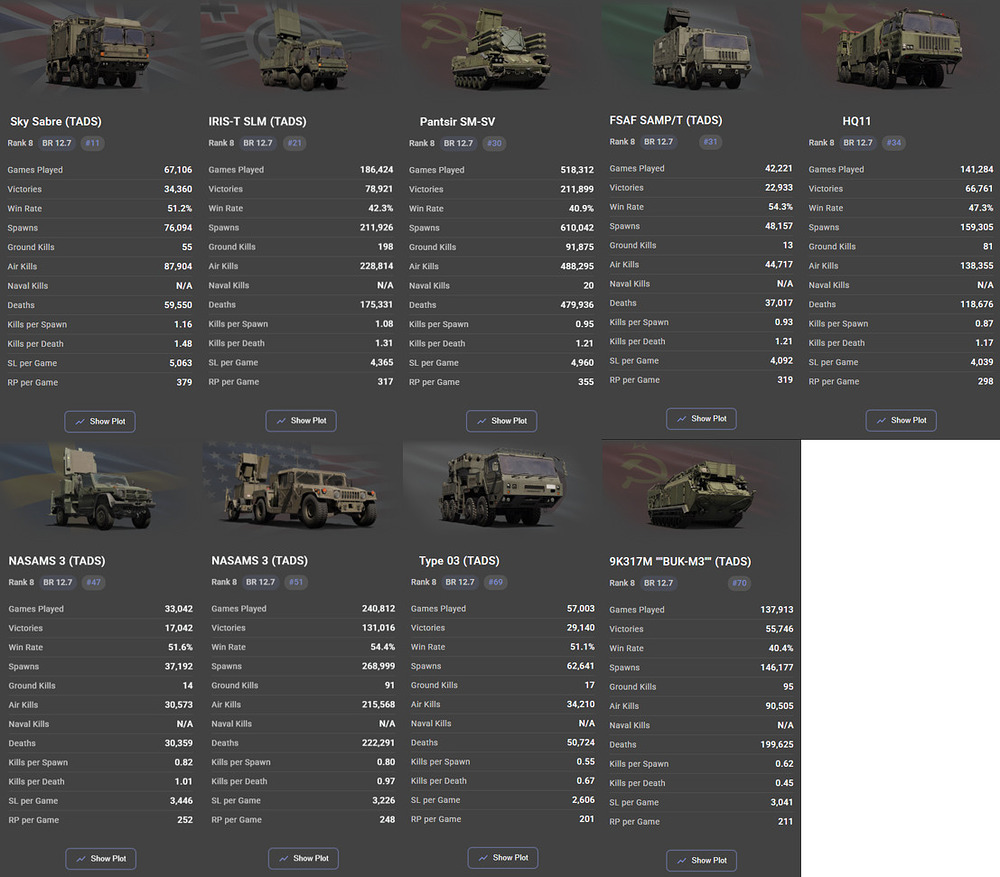1000x877 pixels.
Task: Select the #69 badge on Type 03
Action: [496, 582]
